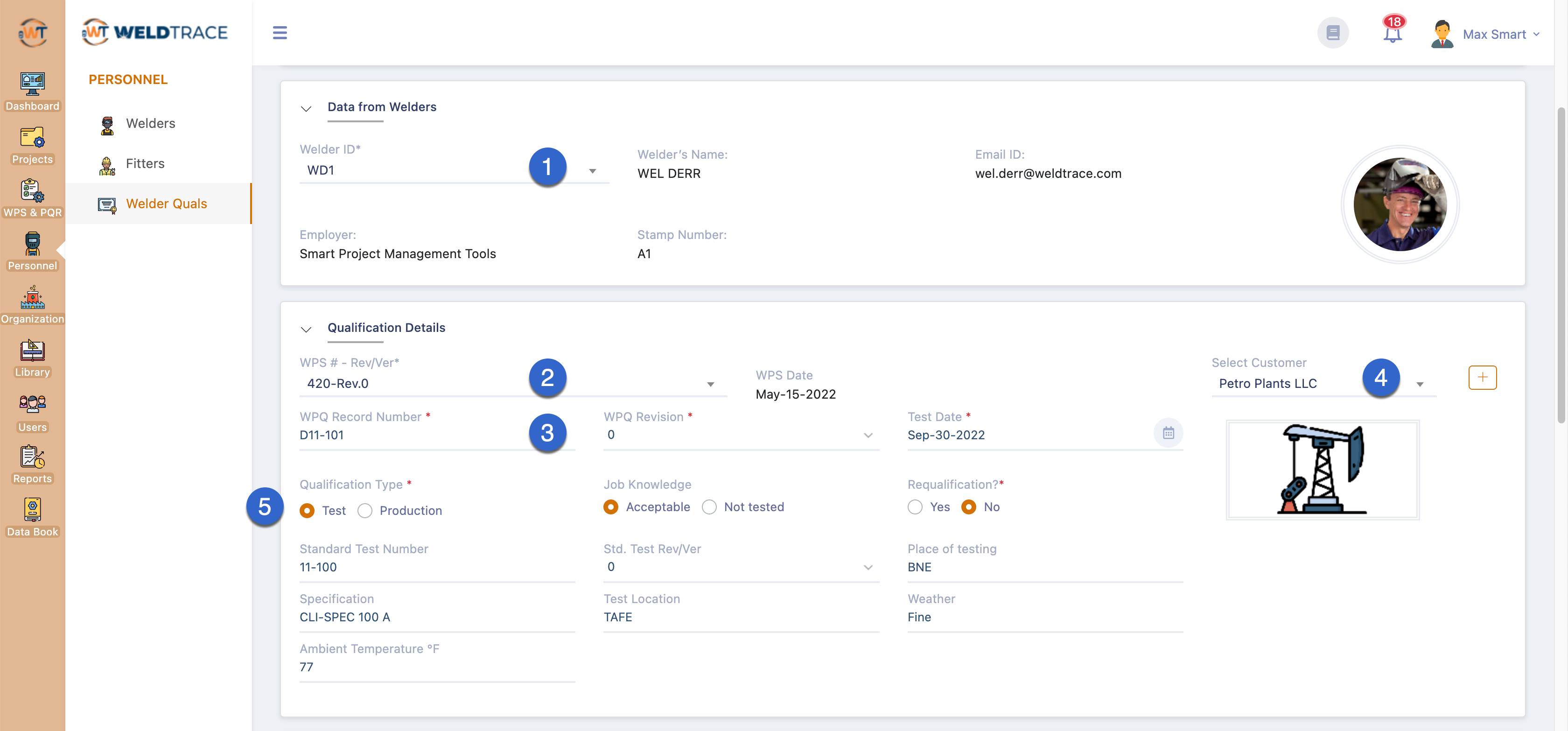Open the Test Date calendar picker

(x=1168, y=433)
